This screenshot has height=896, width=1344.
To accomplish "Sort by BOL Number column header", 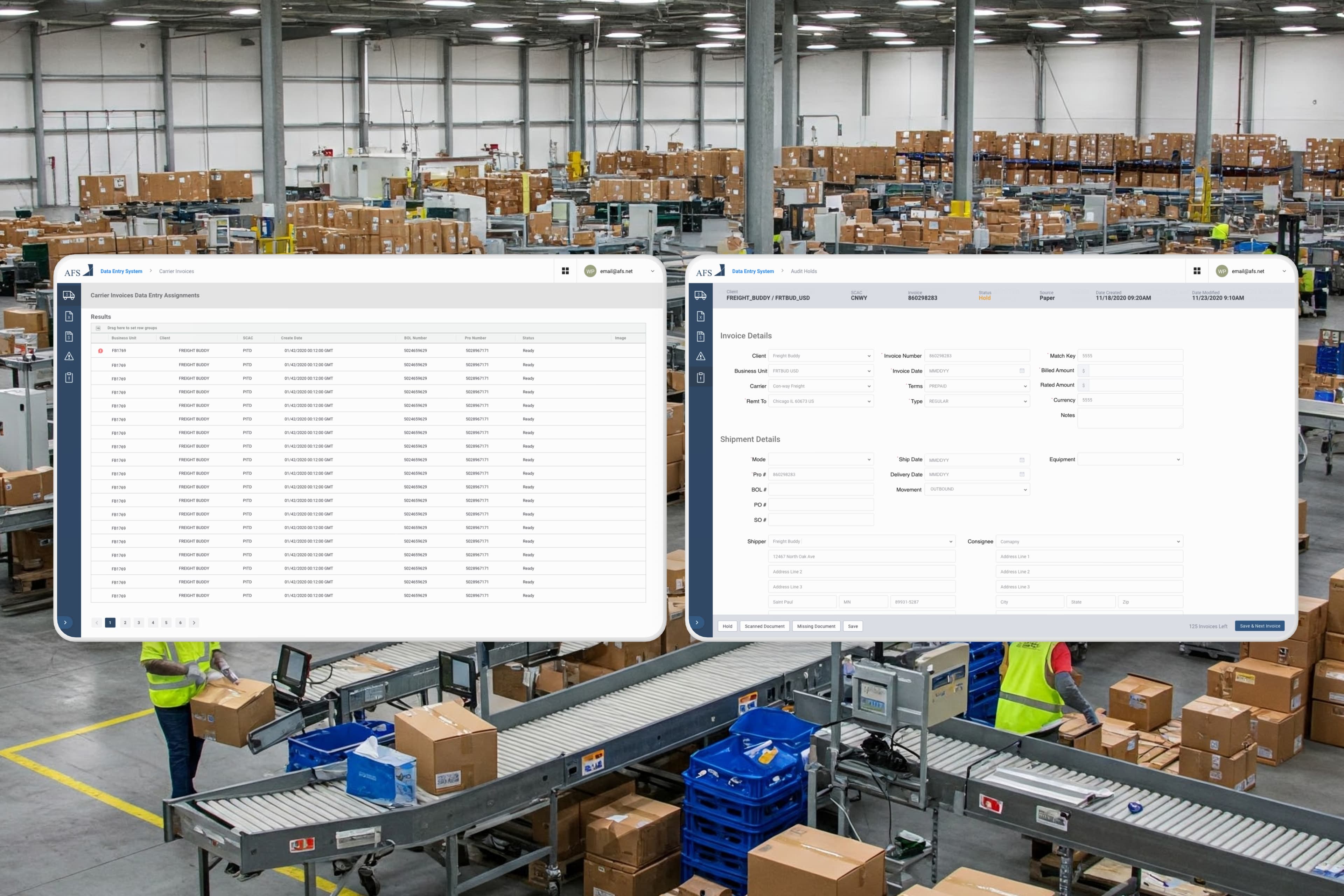I will tap(415, 338).
